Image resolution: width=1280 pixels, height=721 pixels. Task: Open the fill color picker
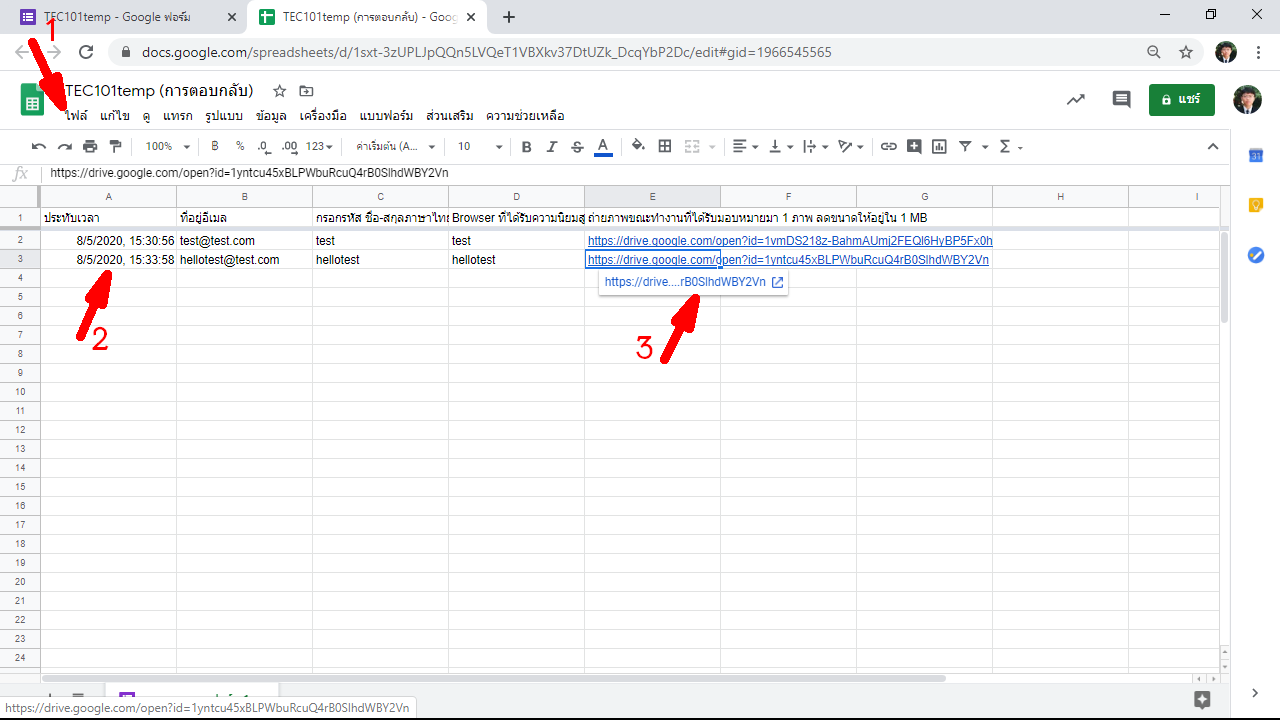click(638, 147)
